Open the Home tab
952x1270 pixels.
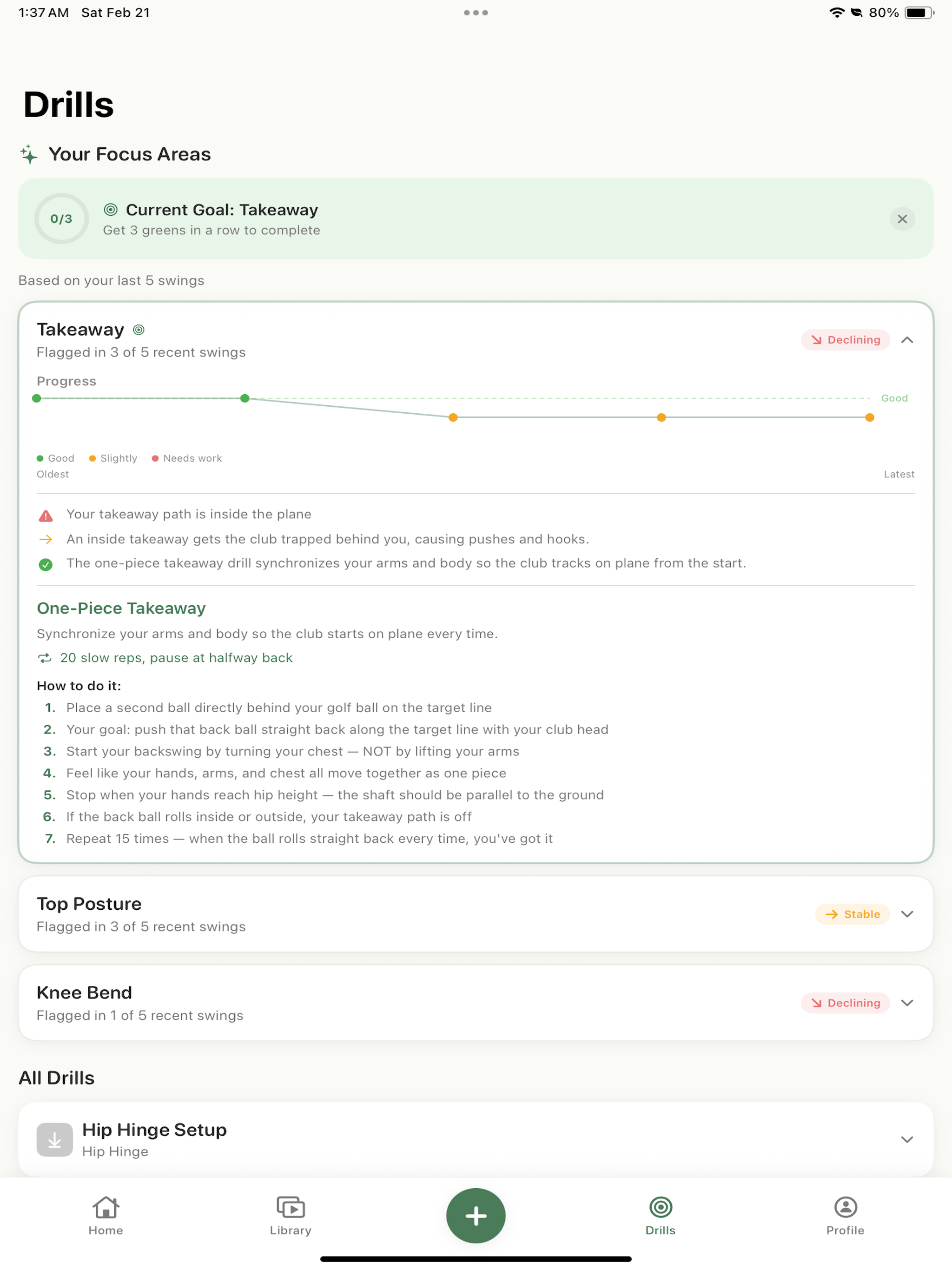pyautogui.click(x=106, y=1215)
